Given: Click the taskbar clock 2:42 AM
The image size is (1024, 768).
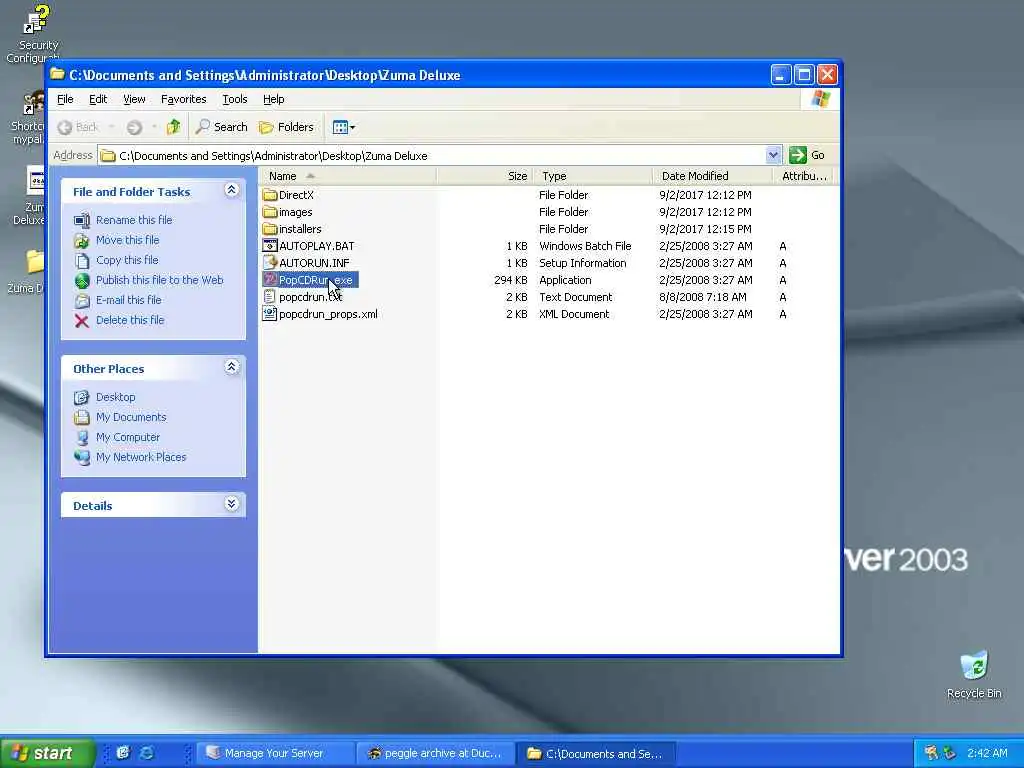Looking at the screenshot, I should coord(987,753).
